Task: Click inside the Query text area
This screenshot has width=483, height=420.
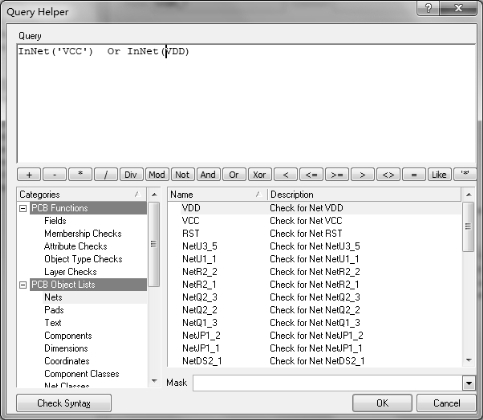Action: click(246, 104)
